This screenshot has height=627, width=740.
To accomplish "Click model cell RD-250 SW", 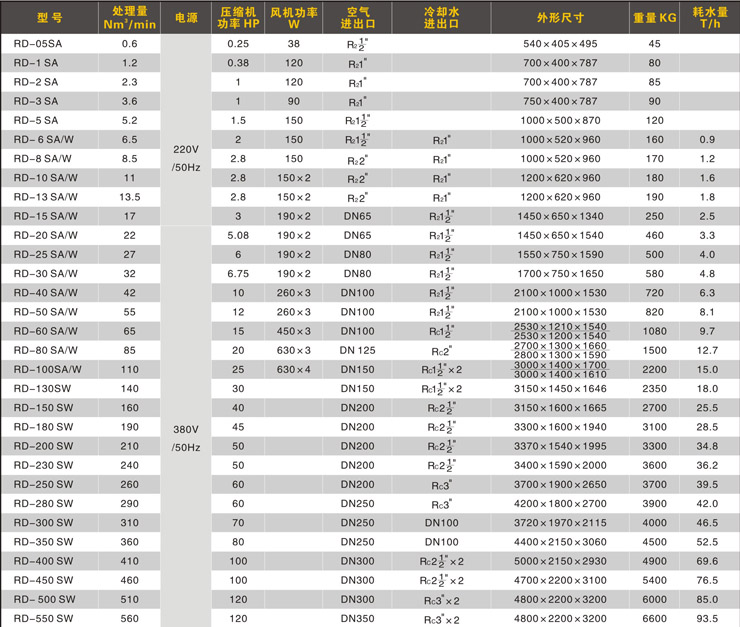I will pyautogui.click(x=43, y=485).
